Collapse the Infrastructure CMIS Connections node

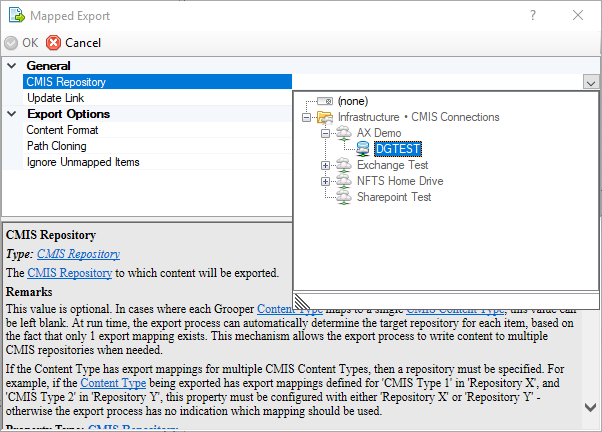(x=306, y=117)
